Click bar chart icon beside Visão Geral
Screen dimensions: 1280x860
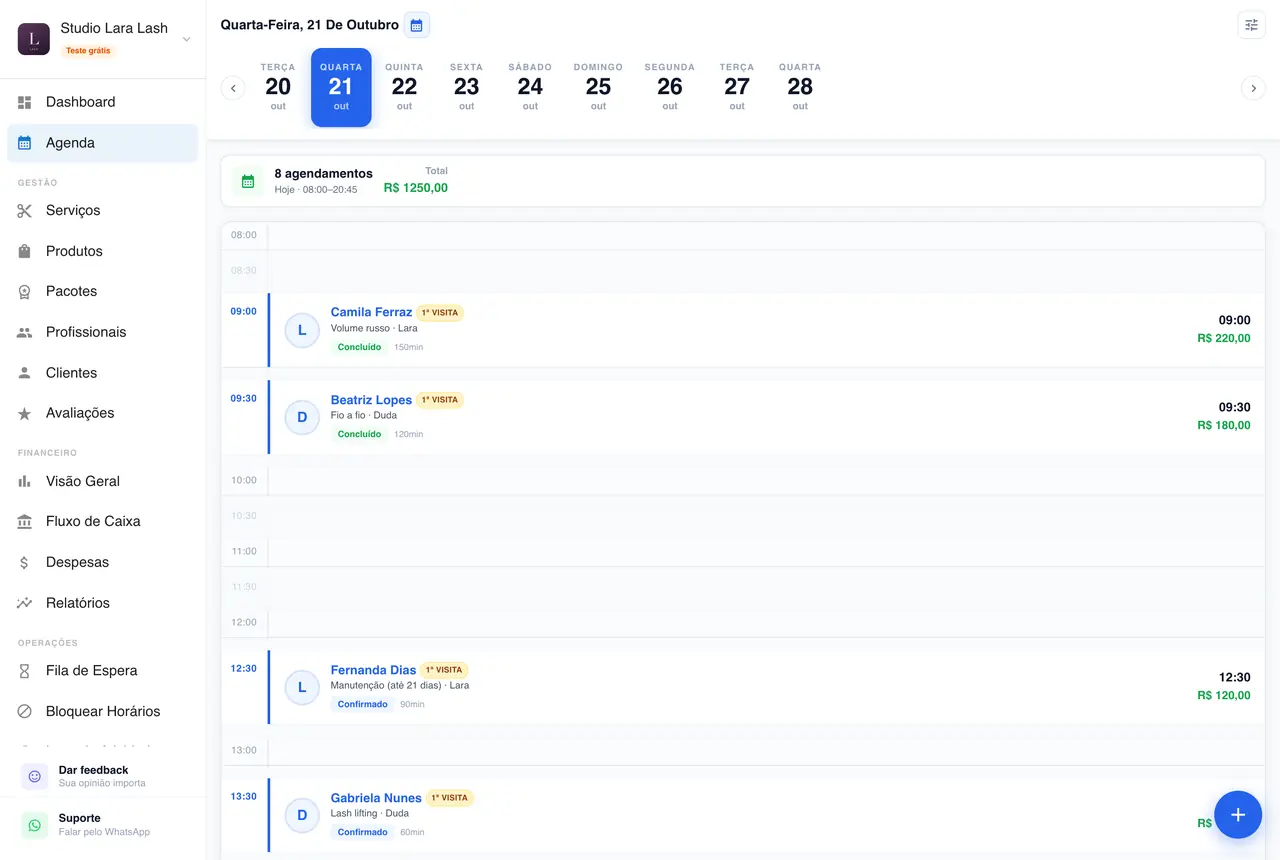coord(25,481)
